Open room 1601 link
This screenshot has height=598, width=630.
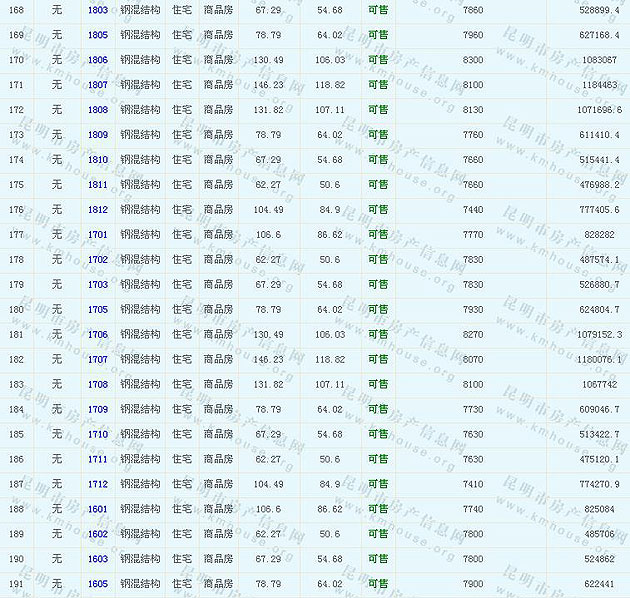coord(97,510)
